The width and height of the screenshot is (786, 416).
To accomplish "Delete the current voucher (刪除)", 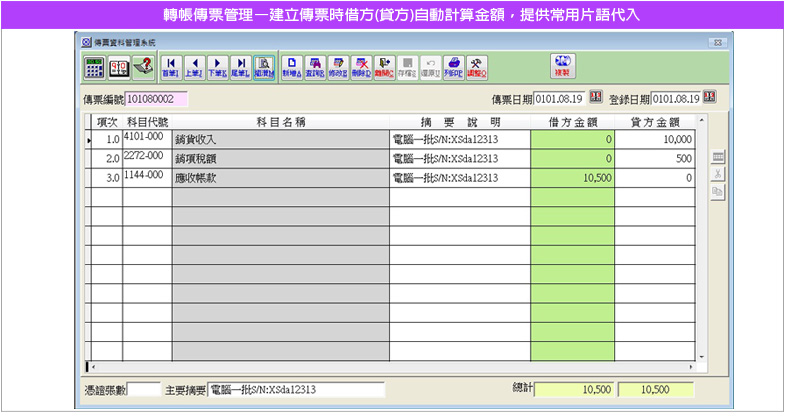I will [x=362, y=68].
